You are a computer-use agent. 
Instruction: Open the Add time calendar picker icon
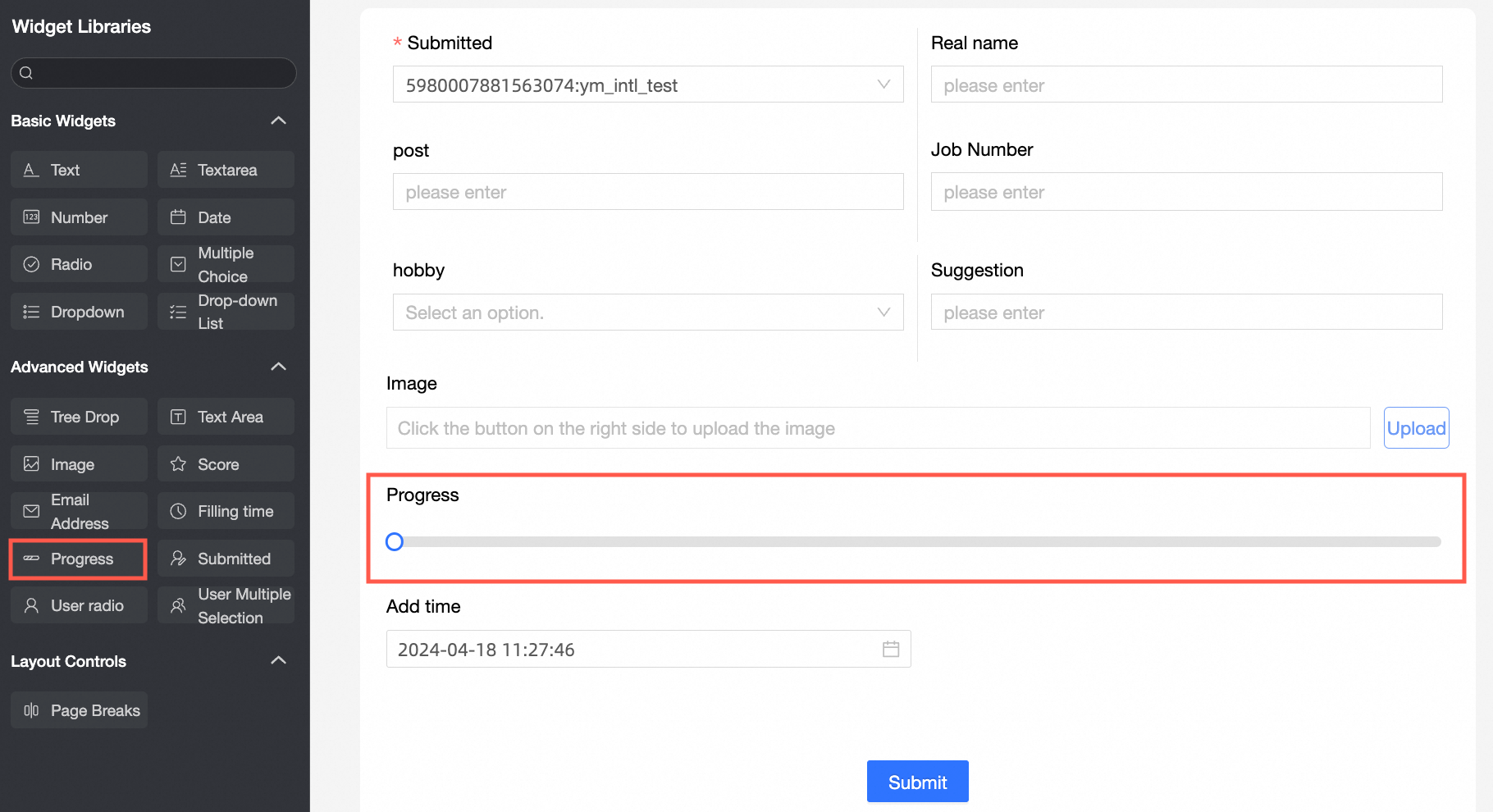pyautogui.click(x=891, y=650)
